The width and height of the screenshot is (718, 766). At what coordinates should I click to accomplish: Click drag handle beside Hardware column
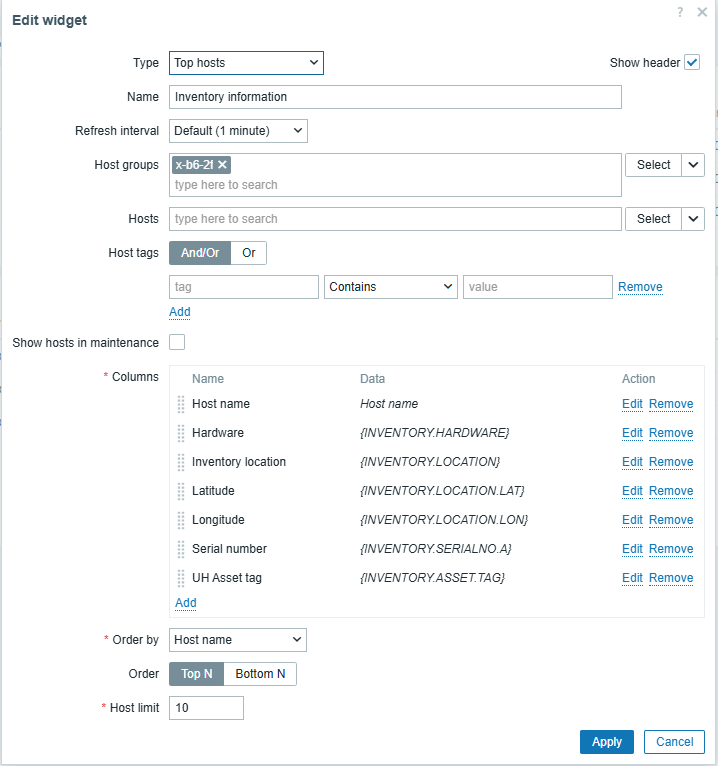181,433
